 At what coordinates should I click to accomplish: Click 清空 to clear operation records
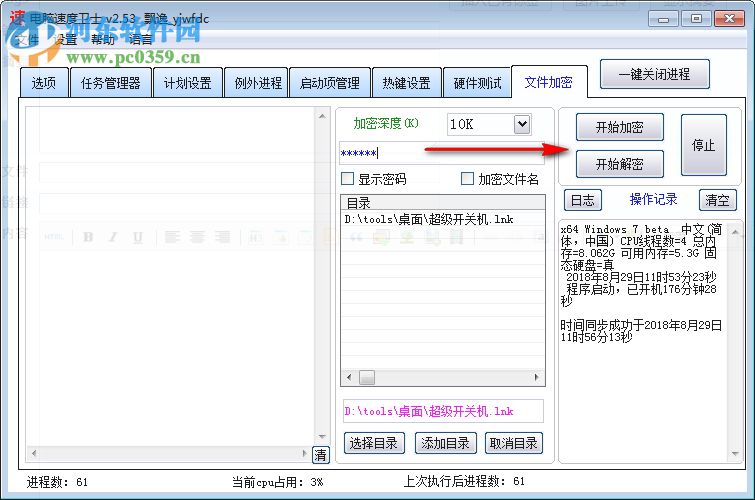point(717,200)
